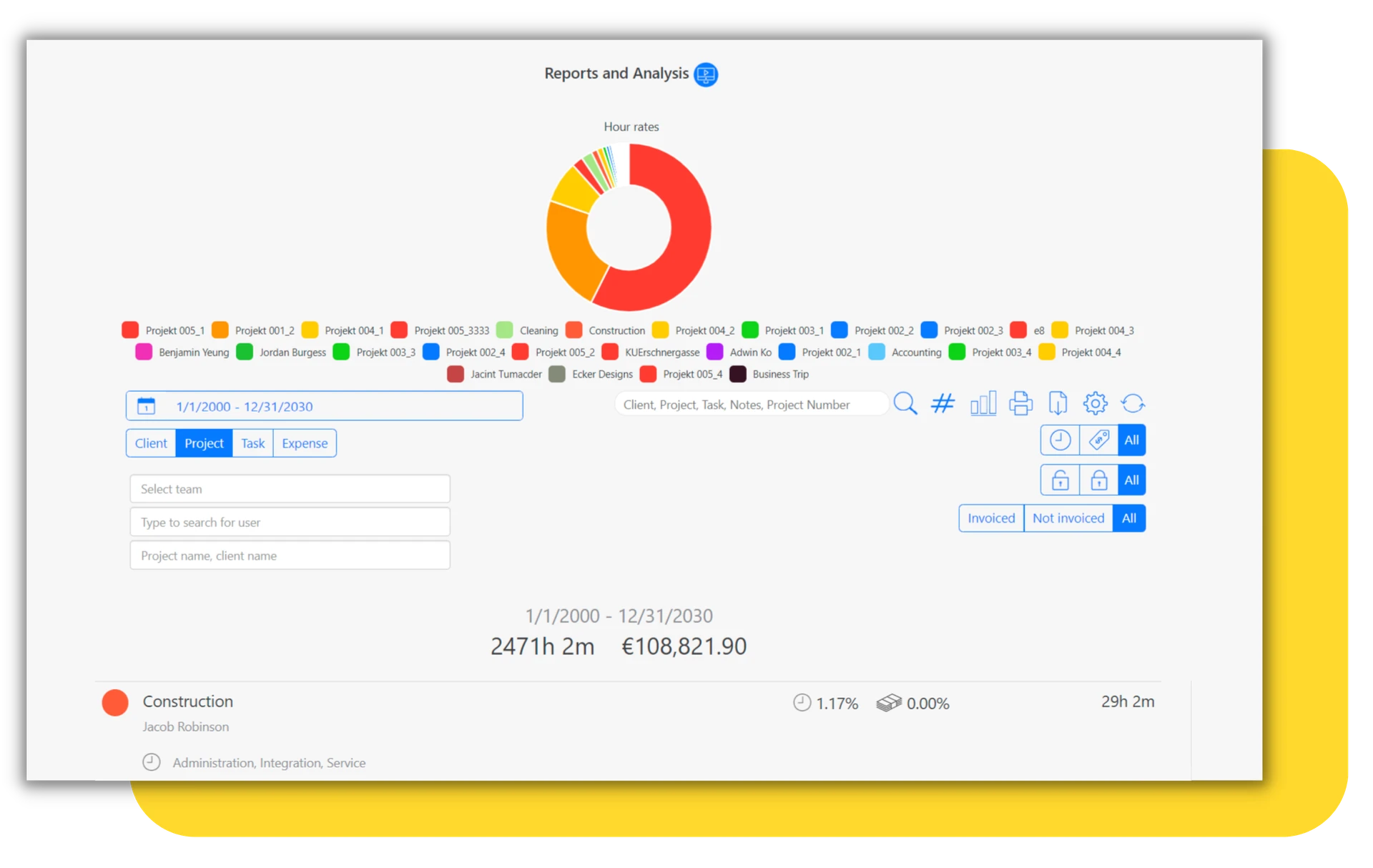This screenshot has height=868, width=1373.
Task: Show only locked entries with the closed padlock
Action: (x=1099, y=480)
